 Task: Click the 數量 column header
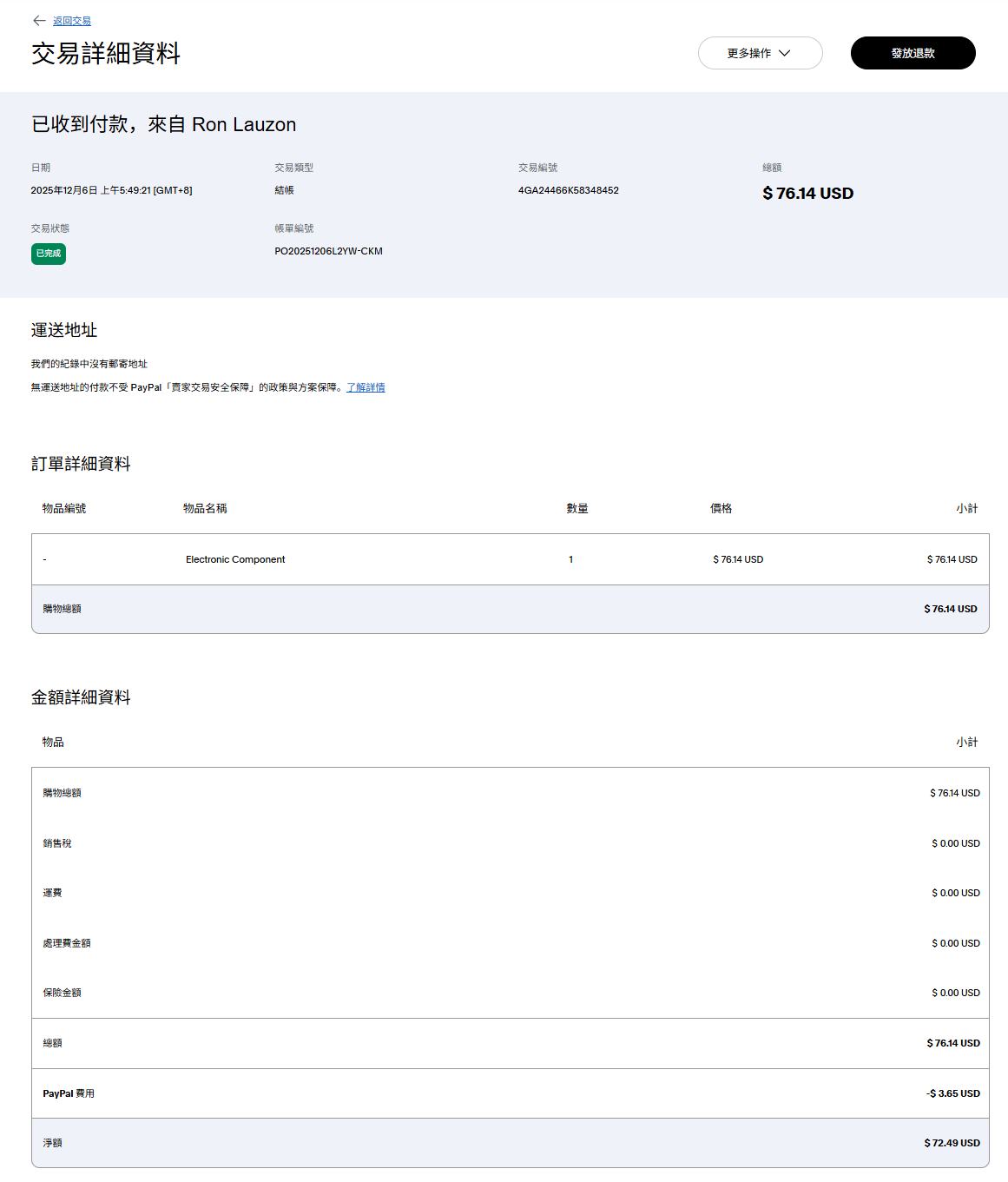tap(577, 508)
